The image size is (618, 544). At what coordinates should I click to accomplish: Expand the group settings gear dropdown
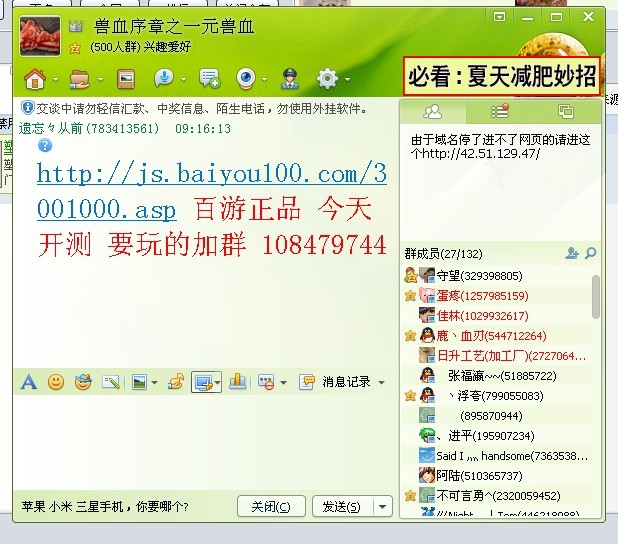coord(347,79)
